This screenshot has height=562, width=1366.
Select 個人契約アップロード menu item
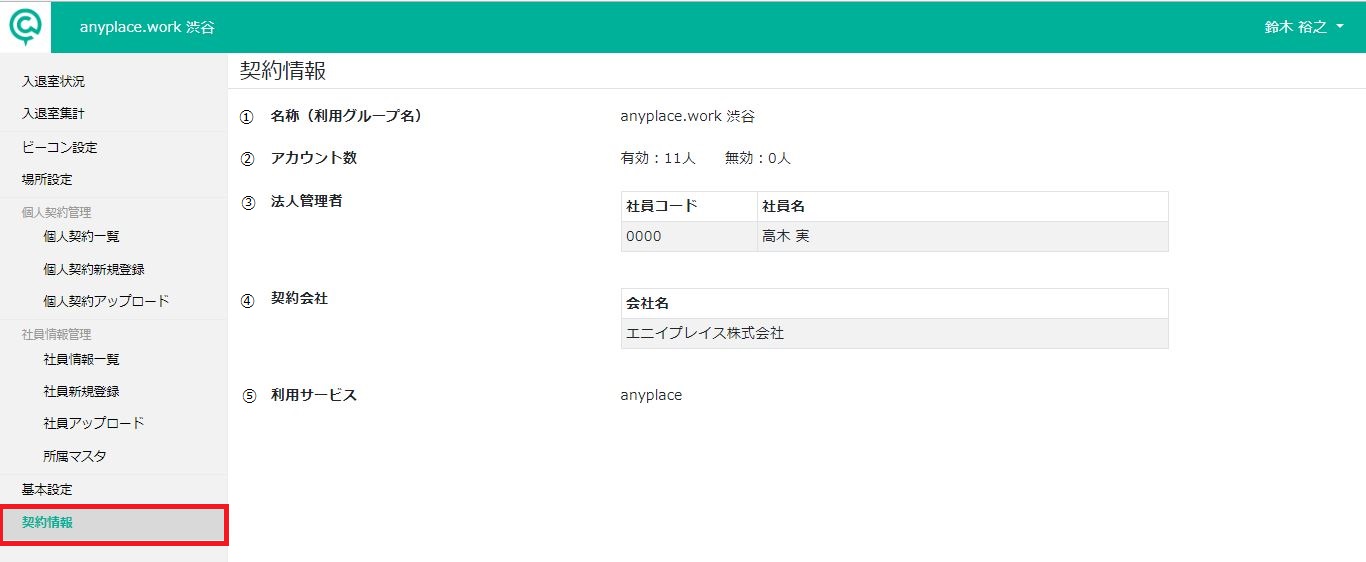[x=106, y=301]
